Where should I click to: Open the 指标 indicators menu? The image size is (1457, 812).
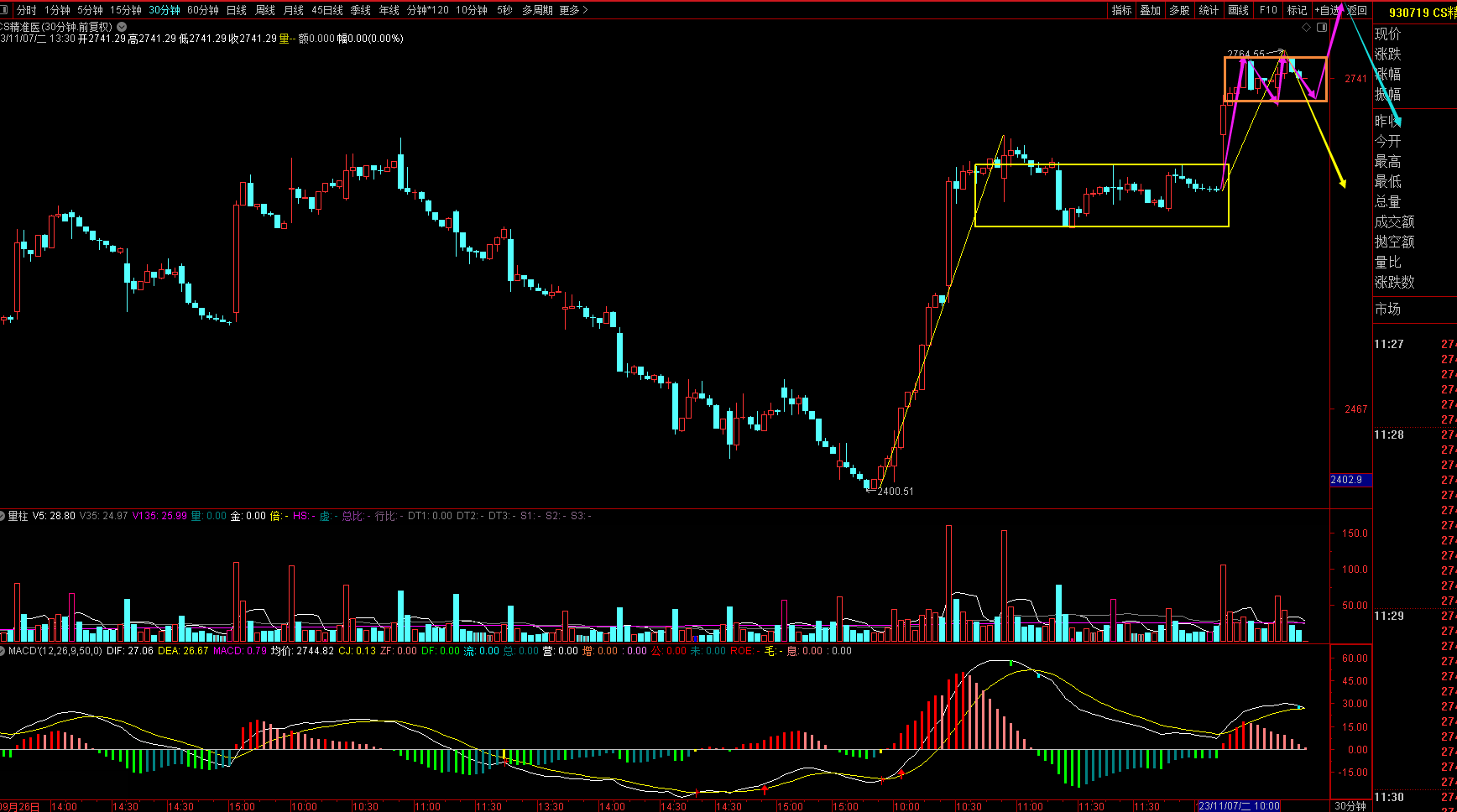pyautogui.click(x=1122, y=10)
